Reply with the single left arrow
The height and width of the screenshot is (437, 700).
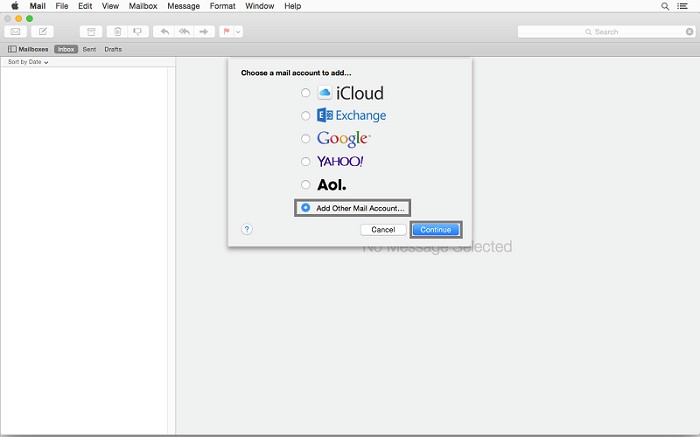pyautogui.click(x=164, y=32)
